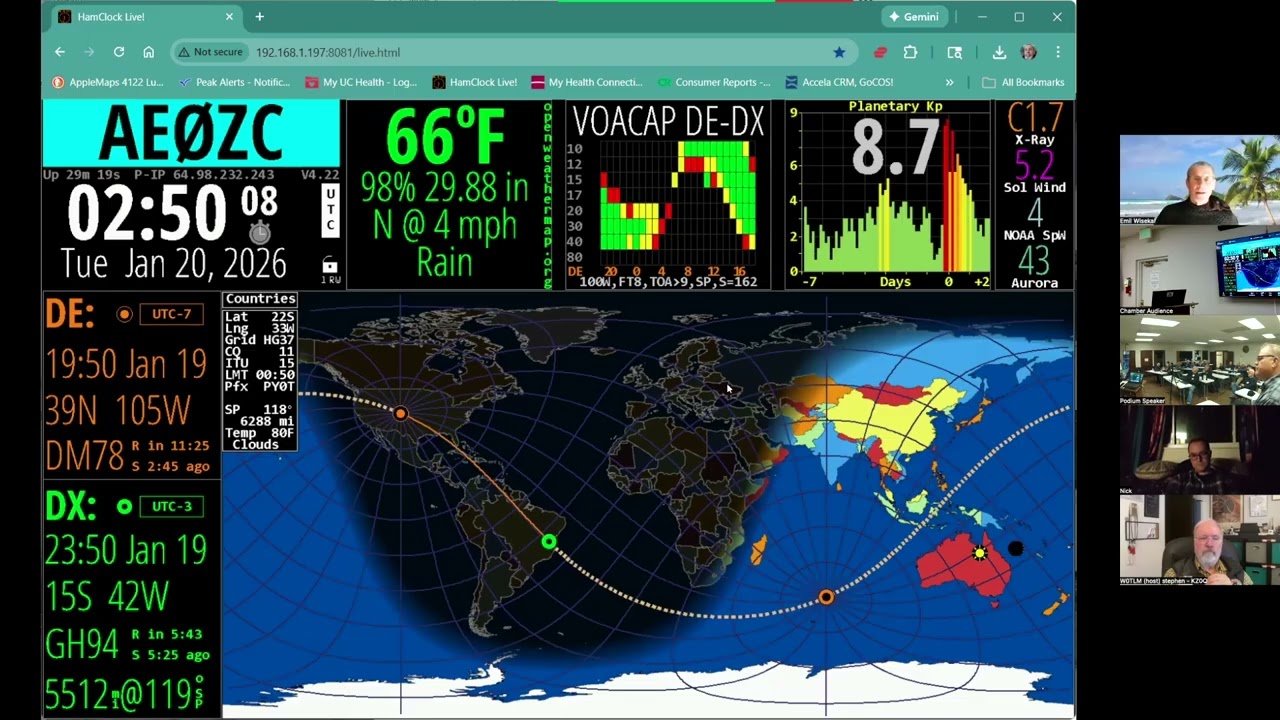1280x720 pixels.
Task: Click the Gemini button in title bar
Action: coord(912,17)
